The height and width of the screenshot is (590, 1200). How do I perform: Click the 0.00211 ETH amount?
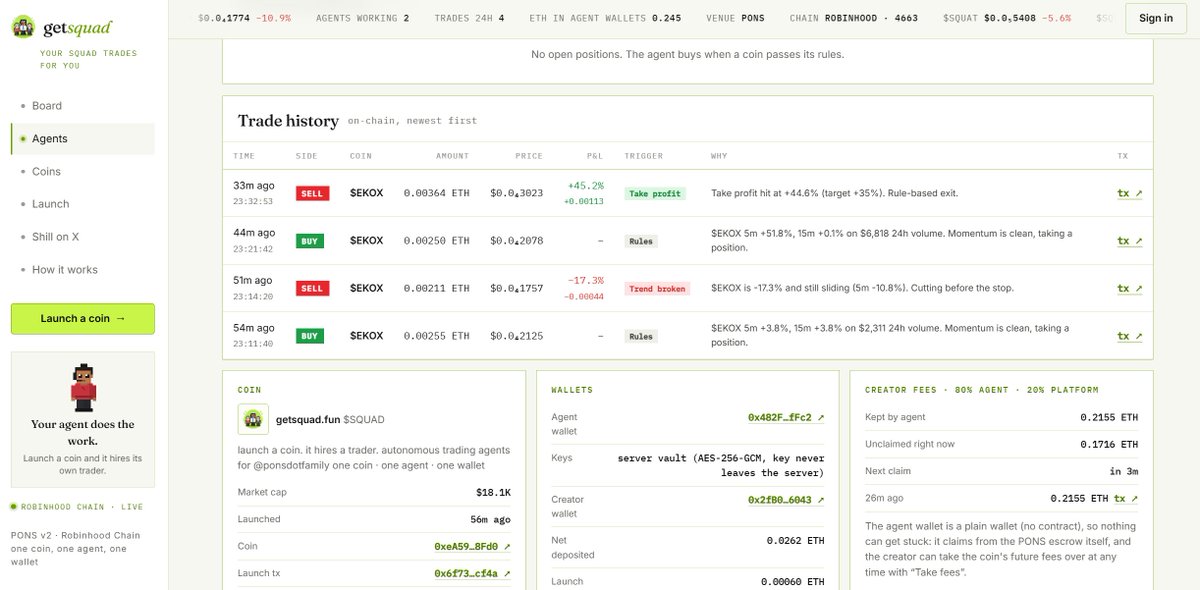coord(436,288)
